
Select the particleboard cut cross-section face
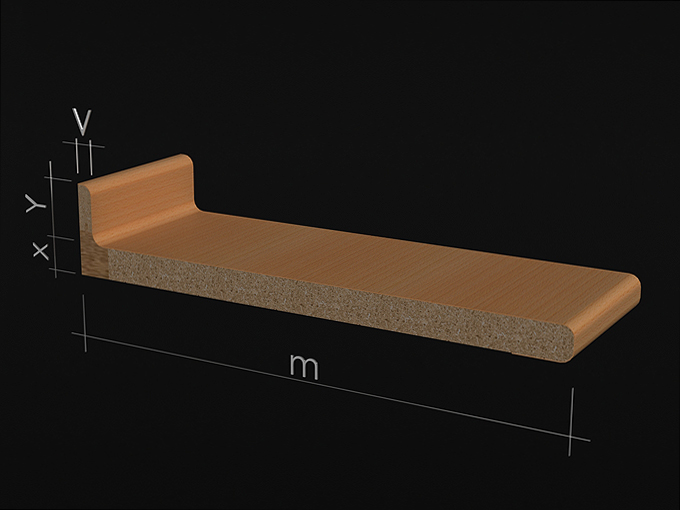tap(338, 304)
